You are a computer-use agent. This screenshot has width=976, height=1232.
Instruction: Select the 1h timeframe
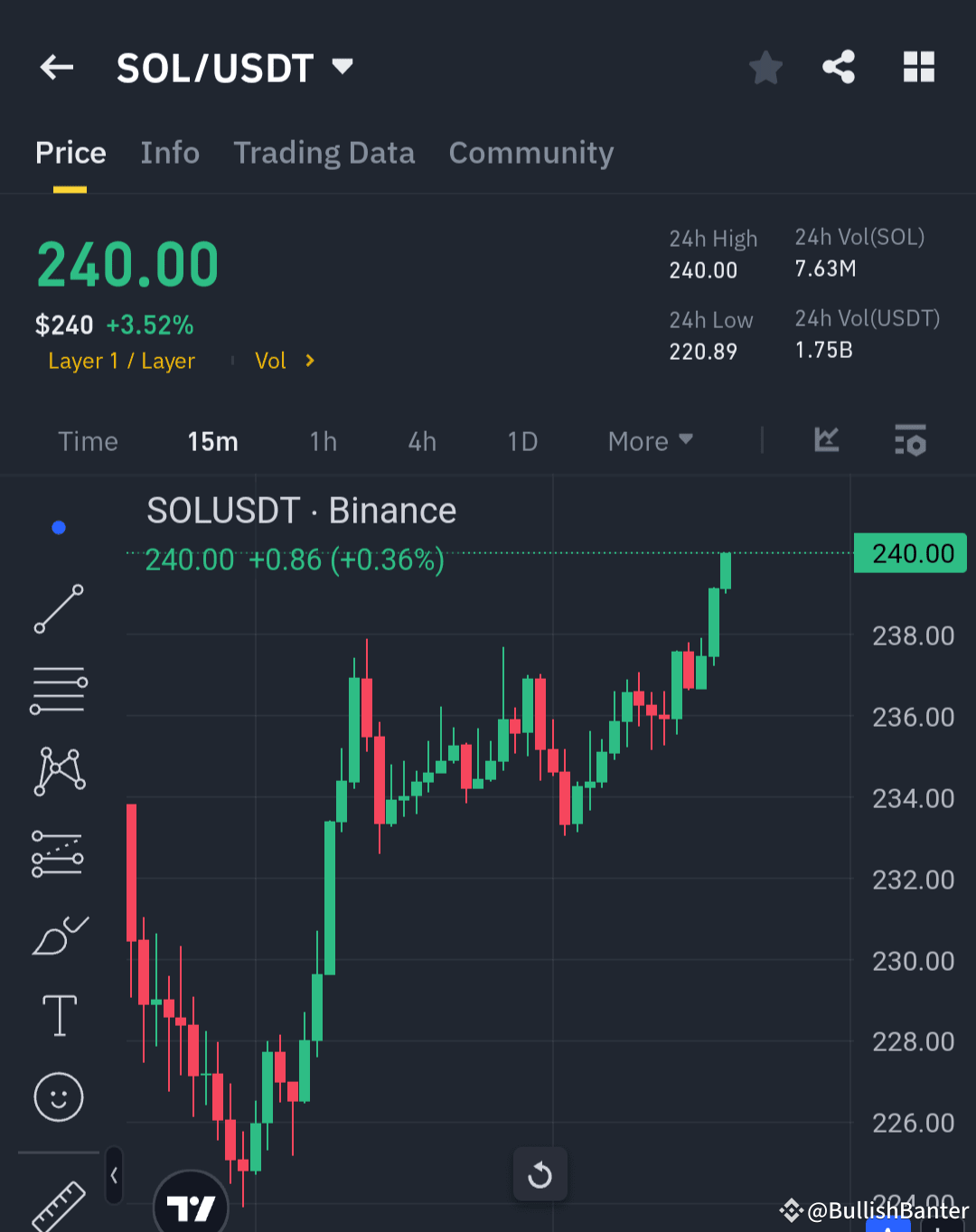click(x=323, y=441)
